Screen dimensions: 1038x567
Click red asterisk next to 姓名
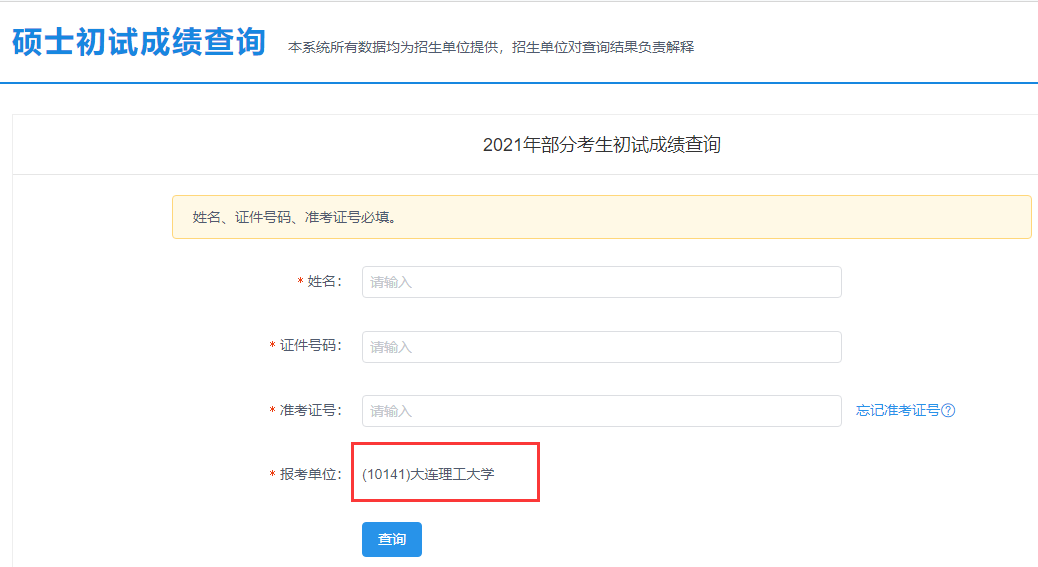click(x=300, y=283)
